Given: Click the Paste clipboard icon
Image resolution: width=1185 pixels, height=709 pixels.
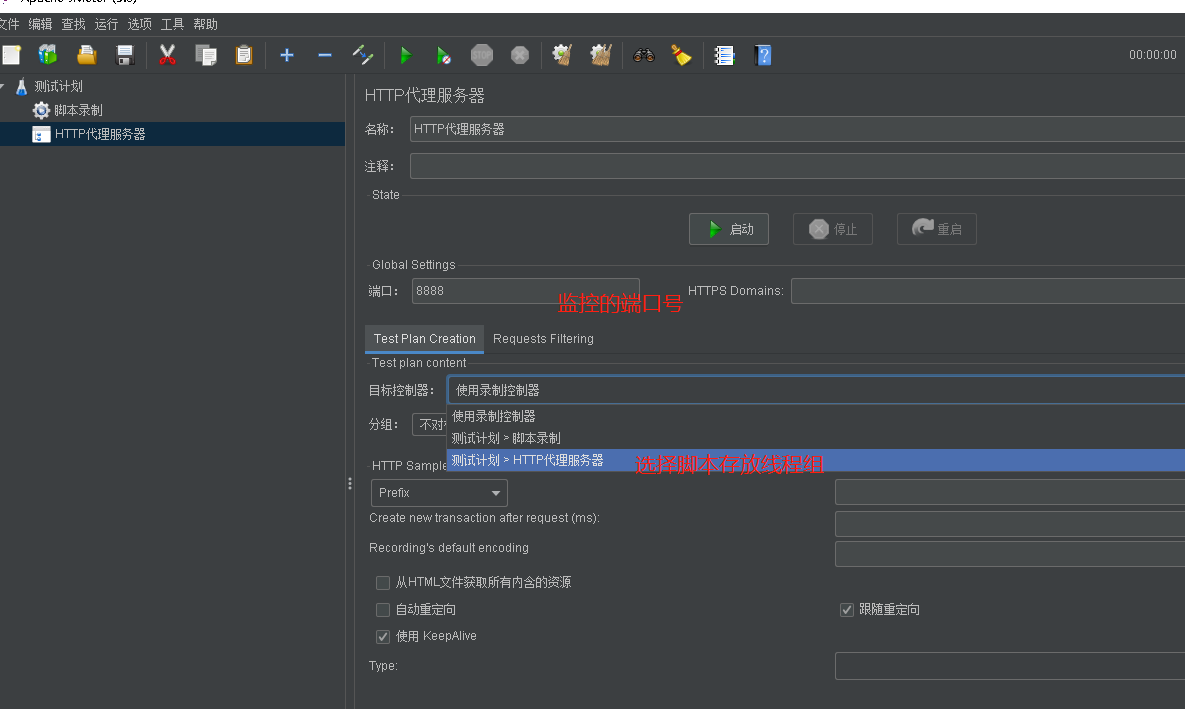Looking at the screenshot, I should 243,55.
